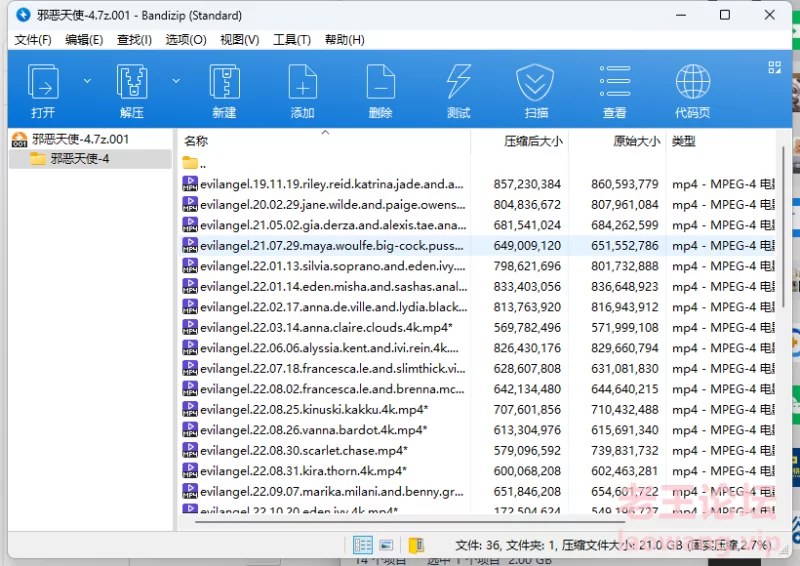Click the compressed size value 707,601,856

coord(527,409)
